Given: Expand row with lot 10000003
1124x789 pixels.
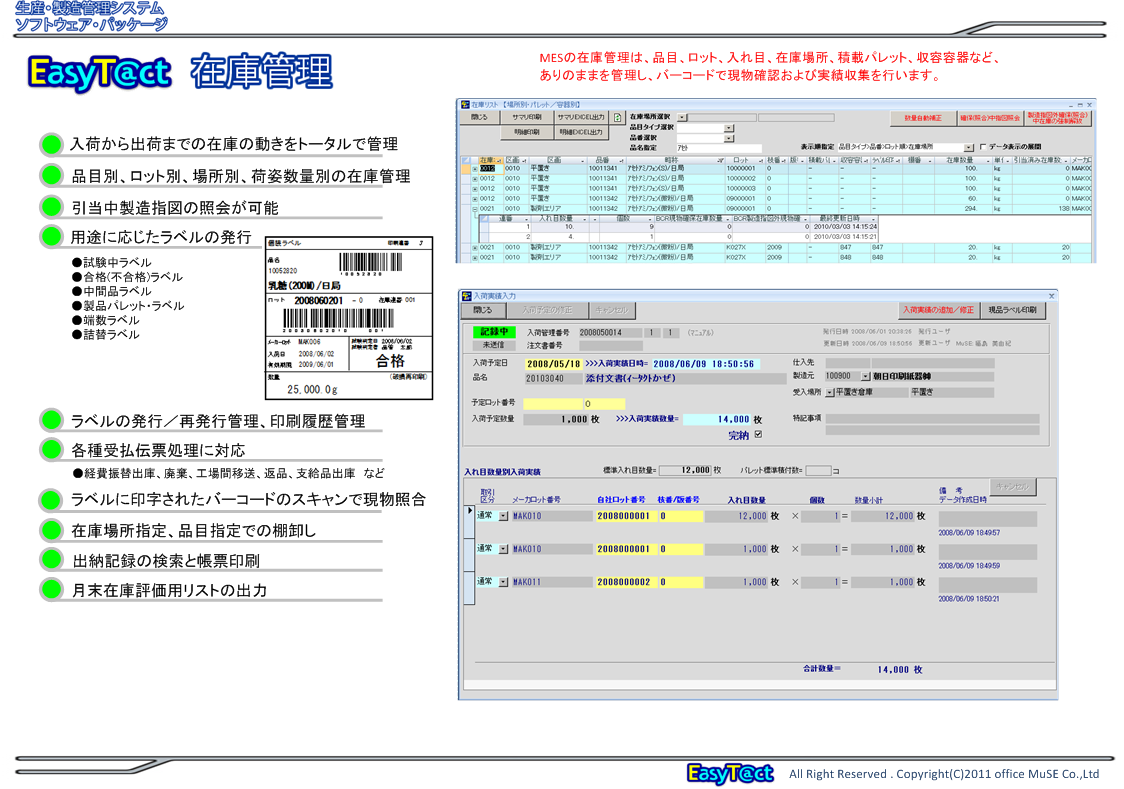Looking at the screenshot, I should click(x=475, y=189).
